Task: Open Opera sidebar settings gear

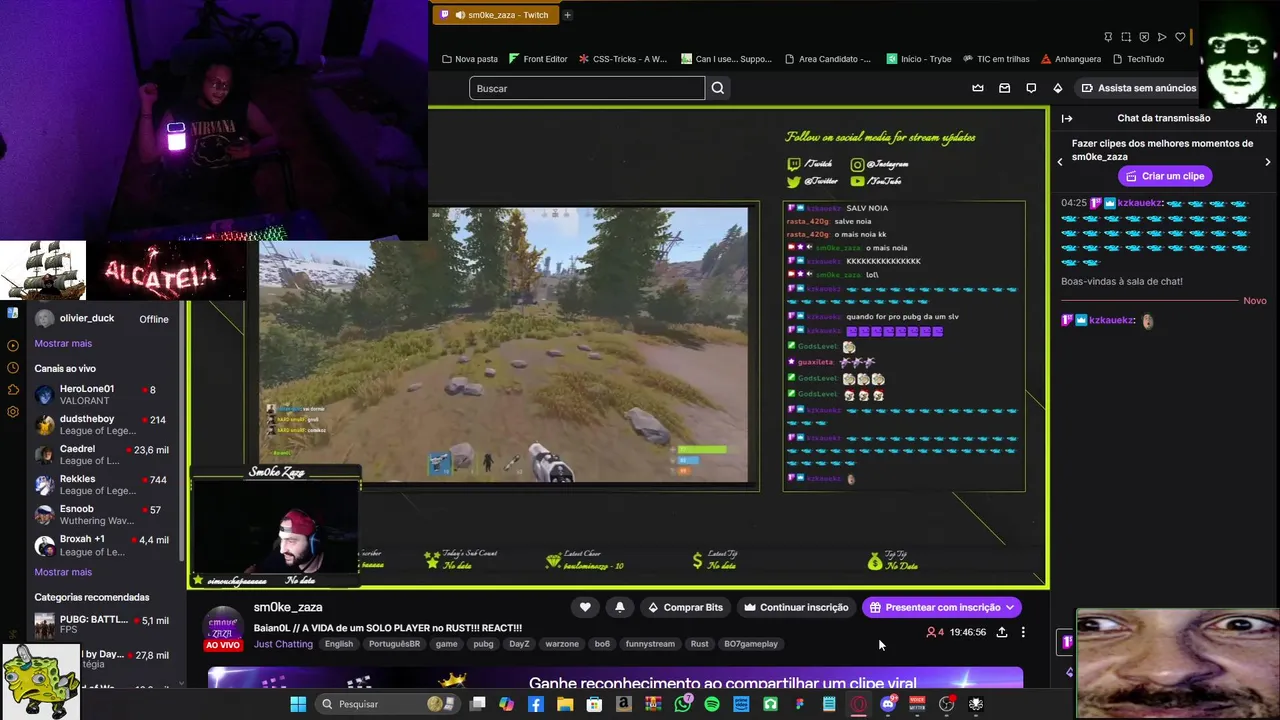Action: click(x=13, y=411)
